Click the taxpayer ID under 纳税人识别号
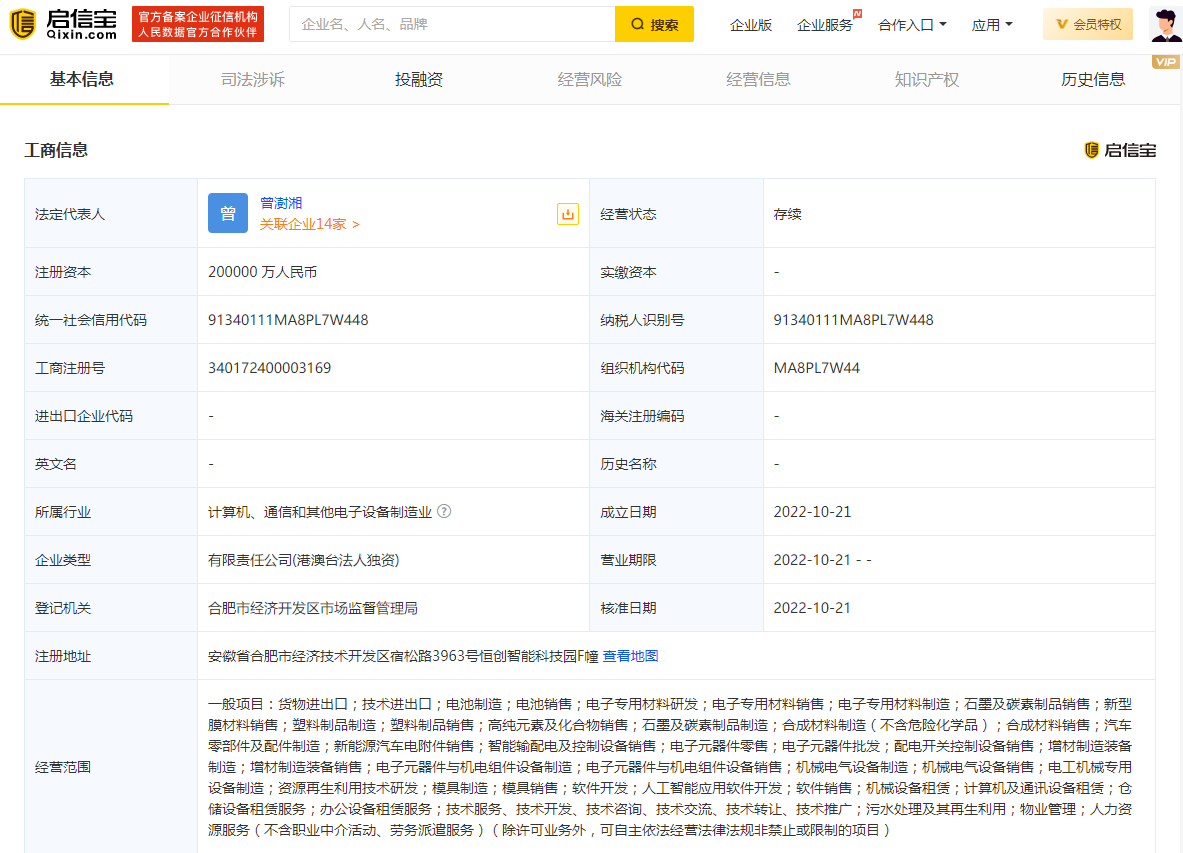The height and width of the screenshot is (853, 1183). click(853, 320)
